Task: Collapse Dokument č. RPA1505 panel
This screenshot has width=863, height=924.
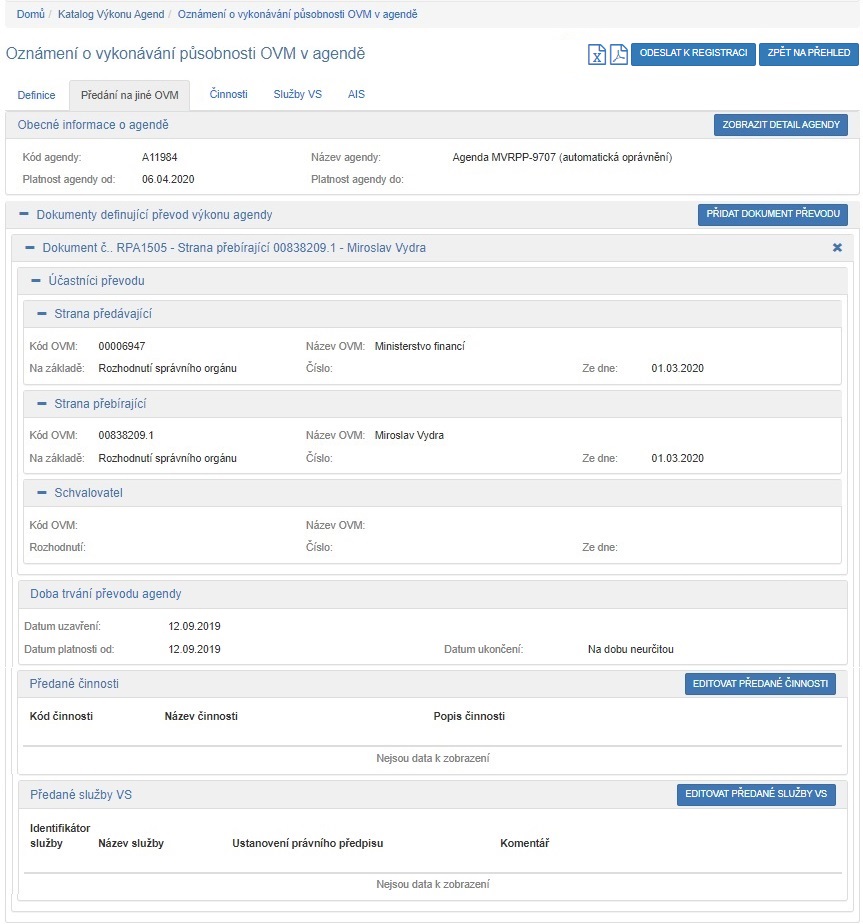Action: [30, 248]
